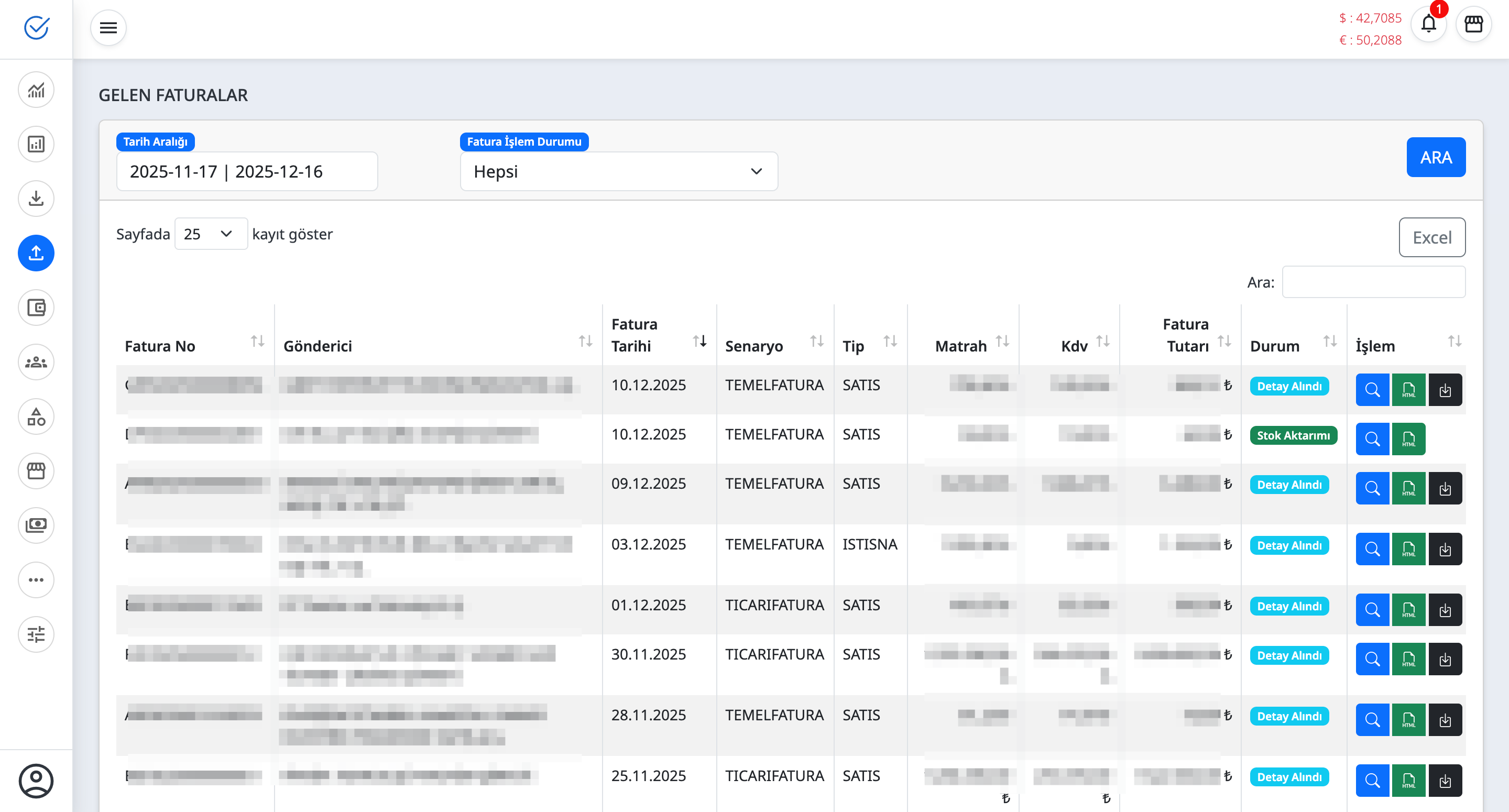The width and height of the screenshot is (1509, 812).
Task: Open the download (inbox) sidebar icon
Action: [36, 199]
